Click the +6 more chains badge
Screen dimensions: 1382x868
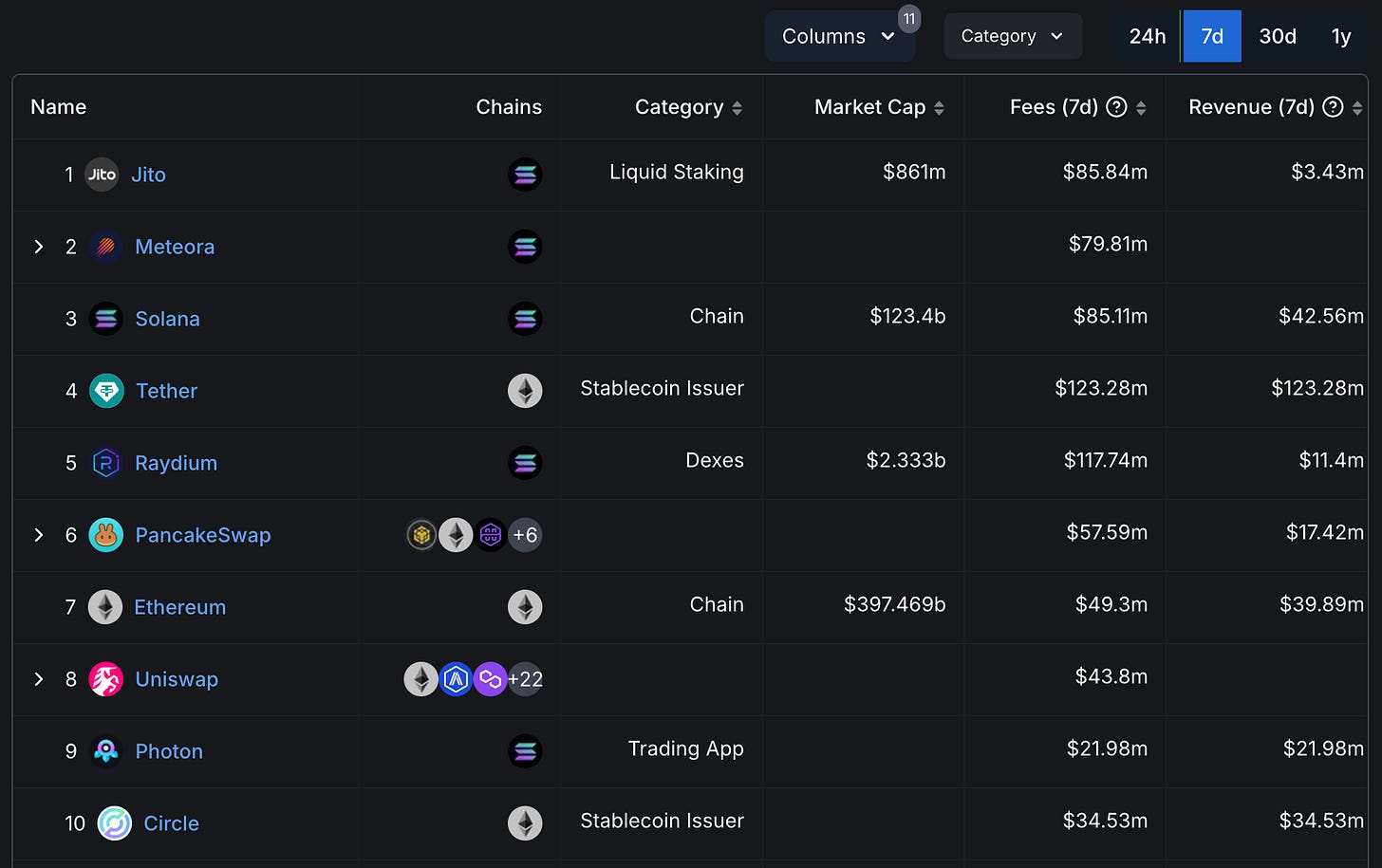point(525,535)
